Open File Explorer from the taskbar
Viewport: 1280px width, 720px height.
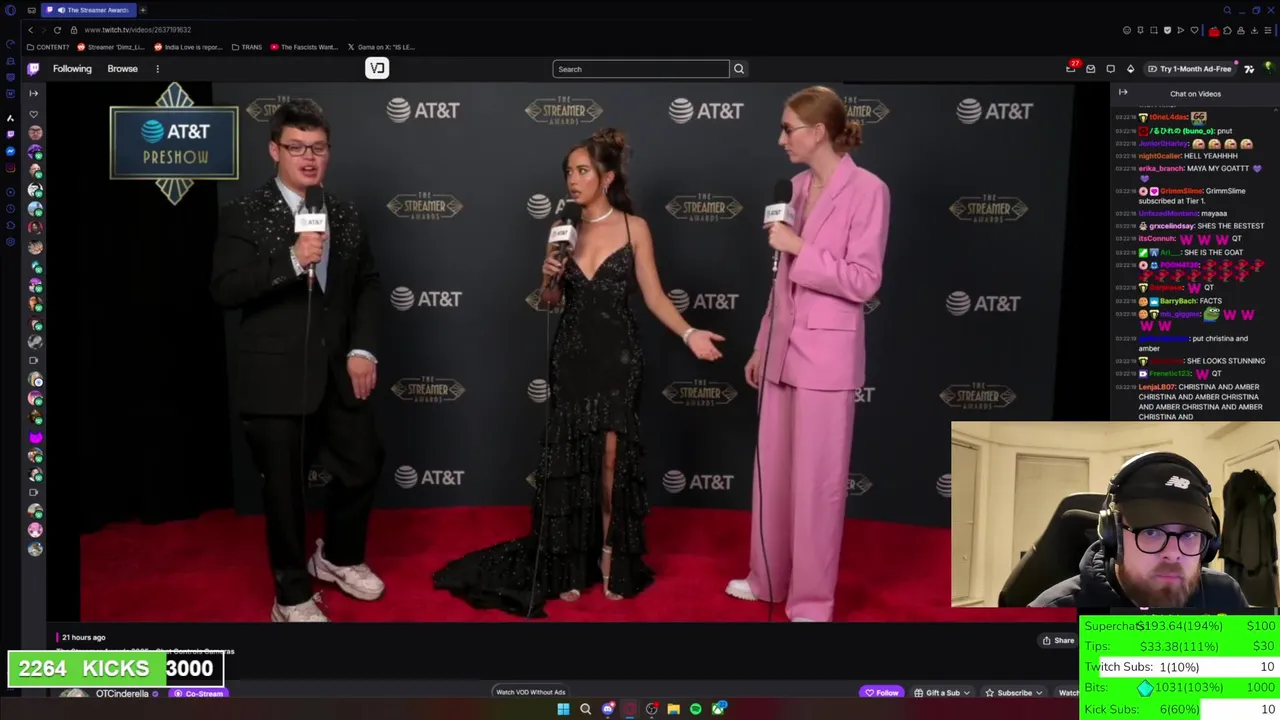click(674, 709)
